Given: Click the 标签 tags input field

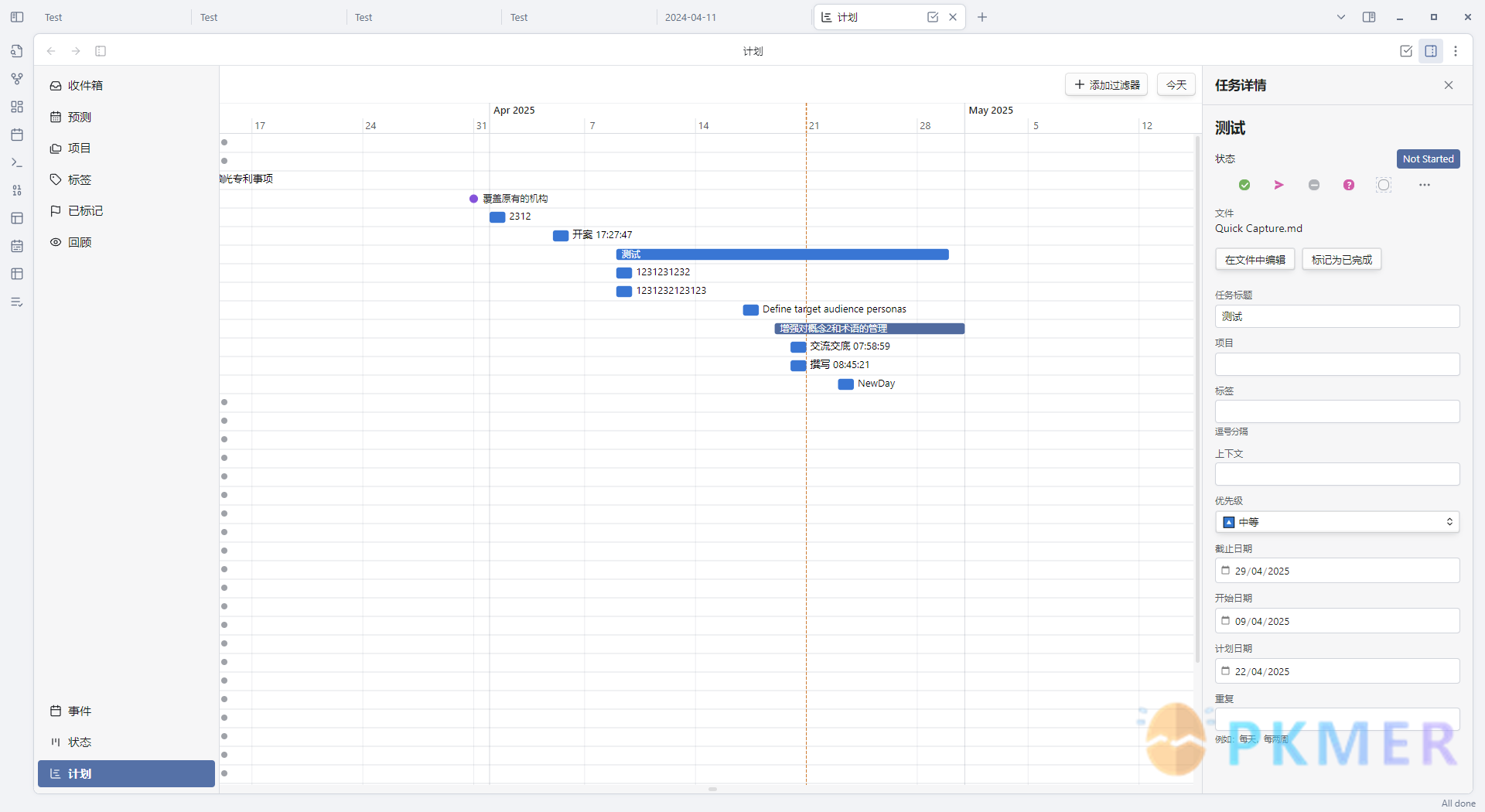Looking at the screenshot, I should [1337, 411].
